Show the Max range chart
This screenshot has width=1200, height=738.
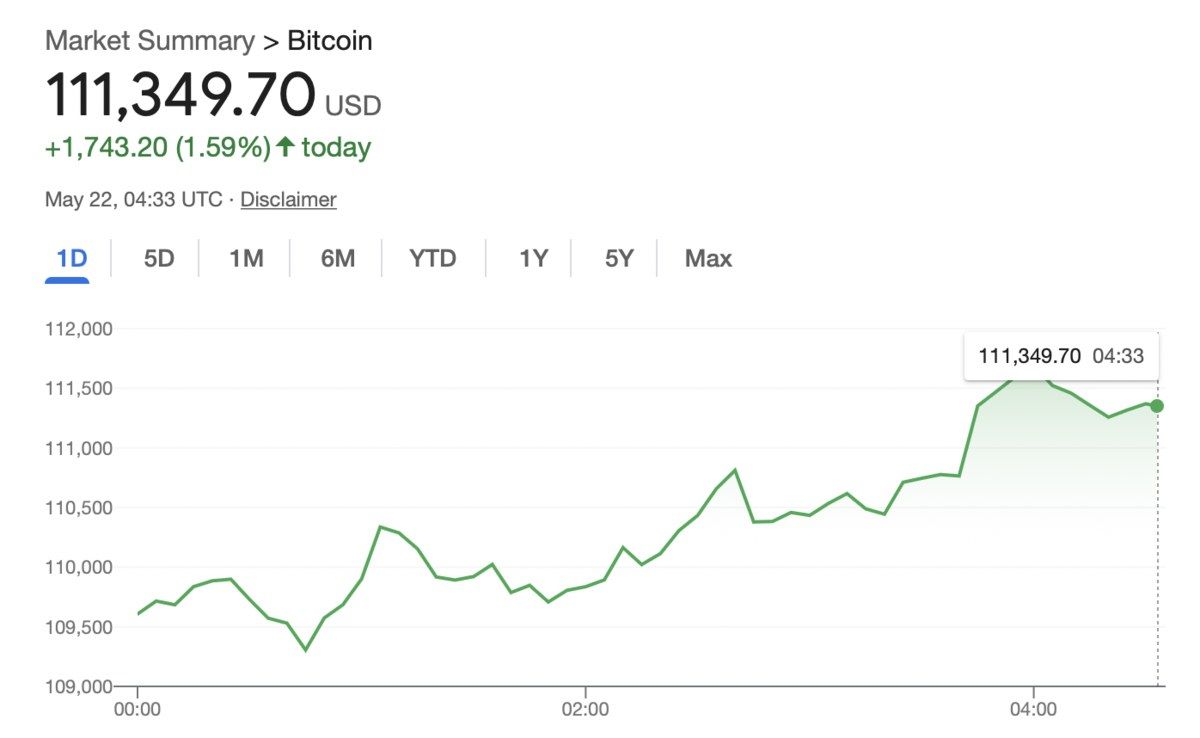(x=708, y=259)
